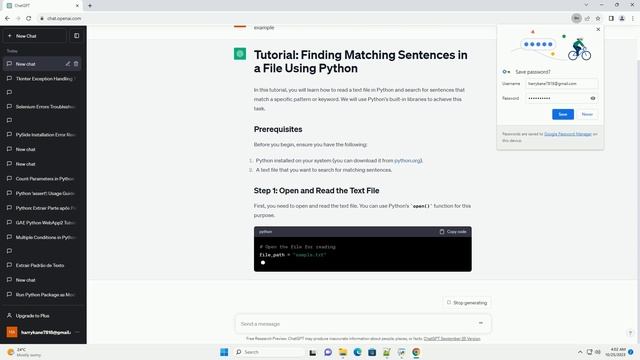This screenshot has width=640, height=360.
Task: Open the Chrome three-dot menu
Action: click(x=633, y=18)
